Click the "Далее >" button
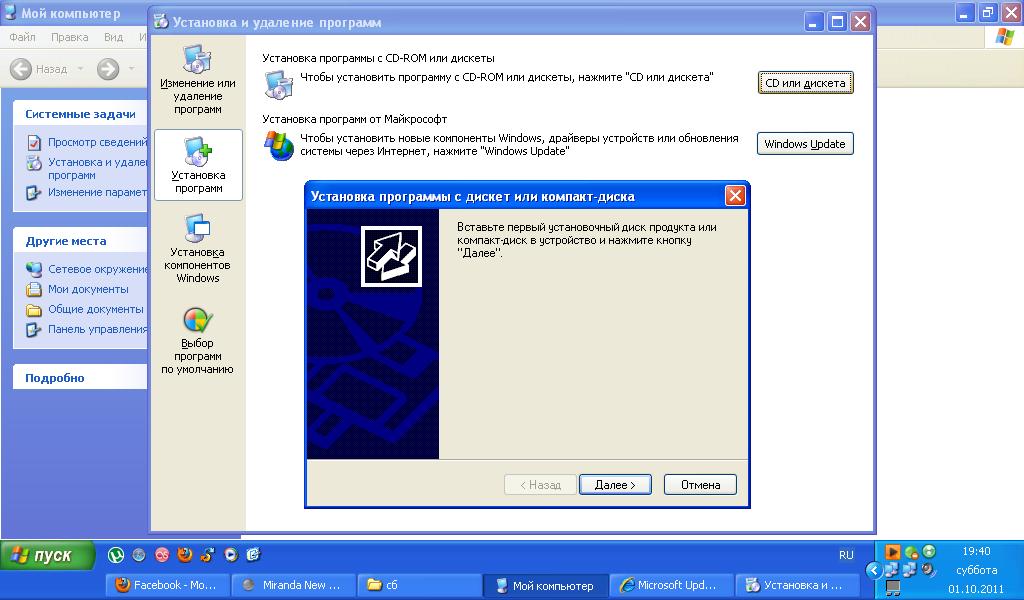 pyautogui.click(x=615, y=484)
